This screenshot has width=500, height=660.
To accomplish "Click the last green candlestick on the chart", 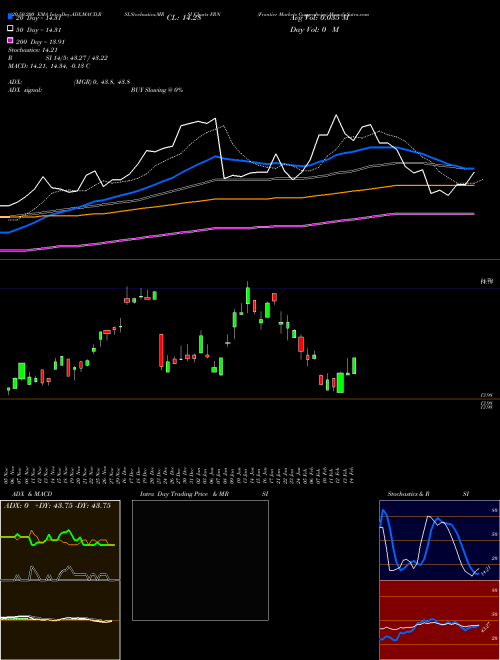I will click(354, 366).
